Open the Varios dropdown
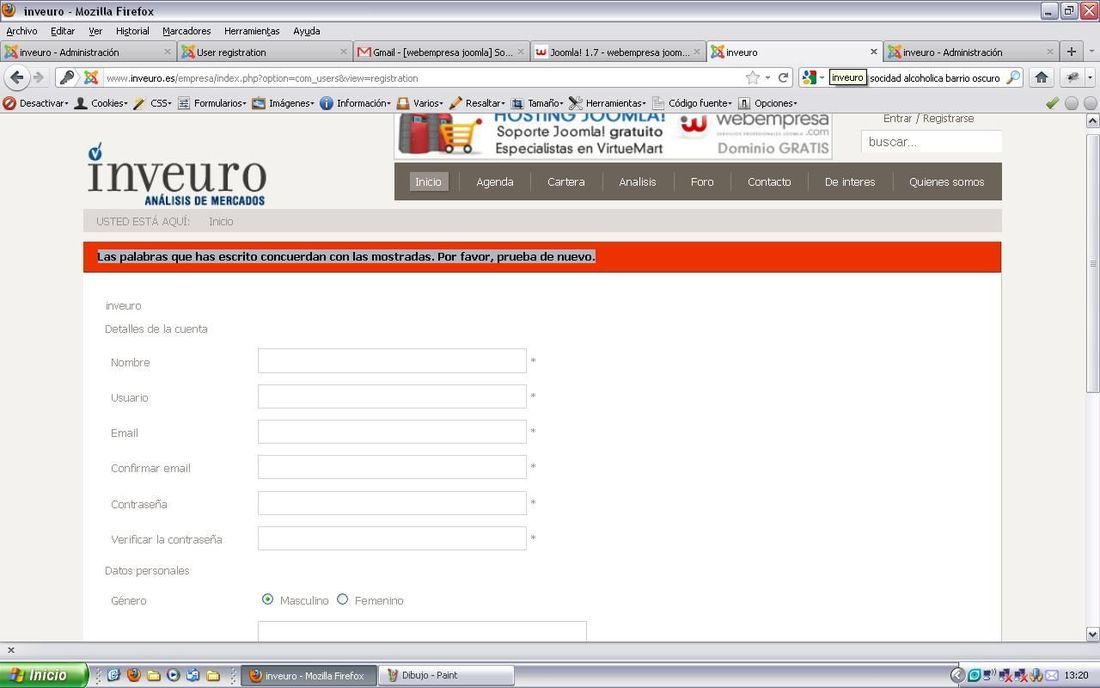The image size is (1100, 688). pyautogui.click(x=420, y=103)
